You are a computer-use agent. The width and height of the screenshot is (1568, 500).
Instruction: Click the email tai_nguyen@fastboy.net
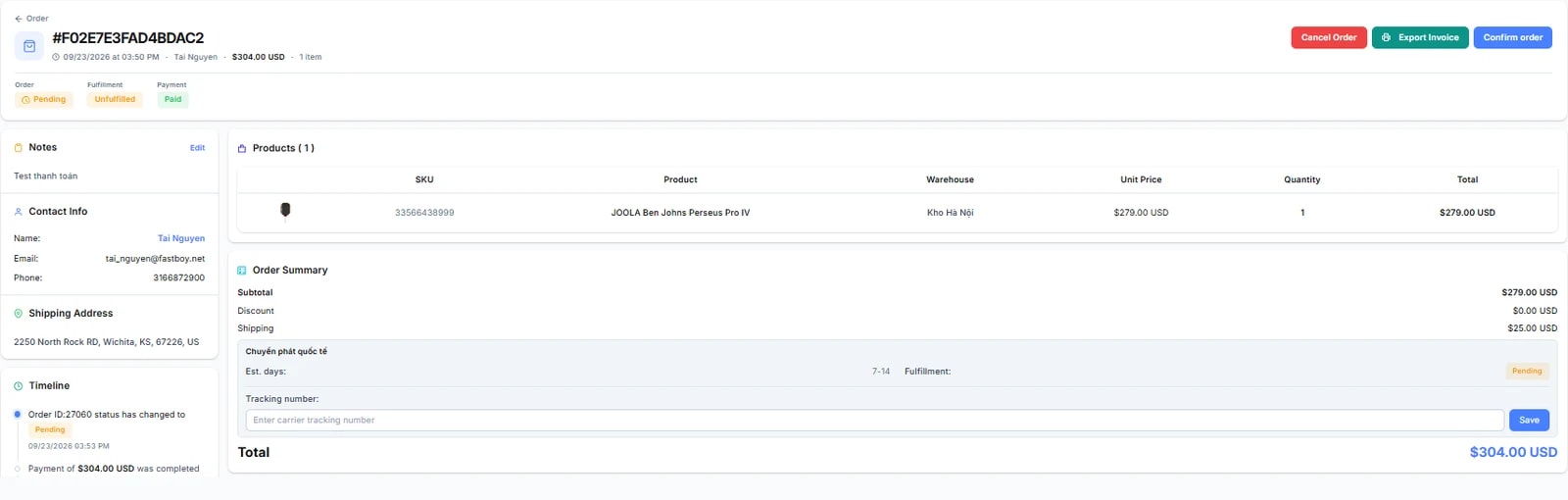point(155,259)
